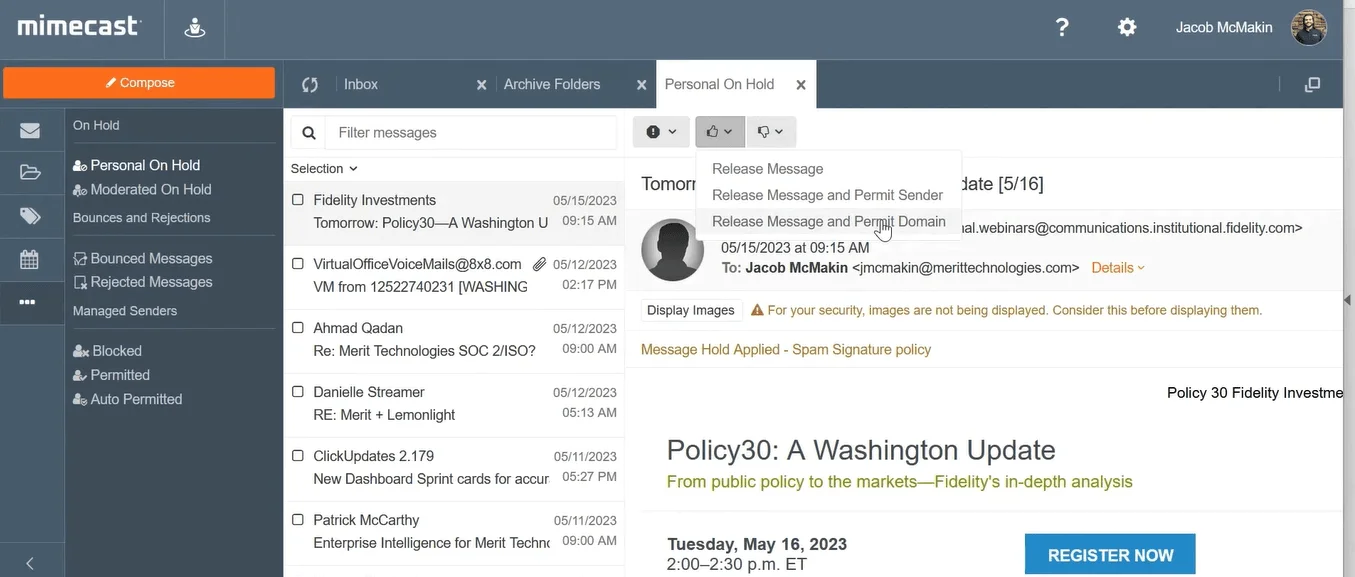Expand the message Details chevron
This screenshot has width=1355, height=577.
click(x=1118, y=268)
